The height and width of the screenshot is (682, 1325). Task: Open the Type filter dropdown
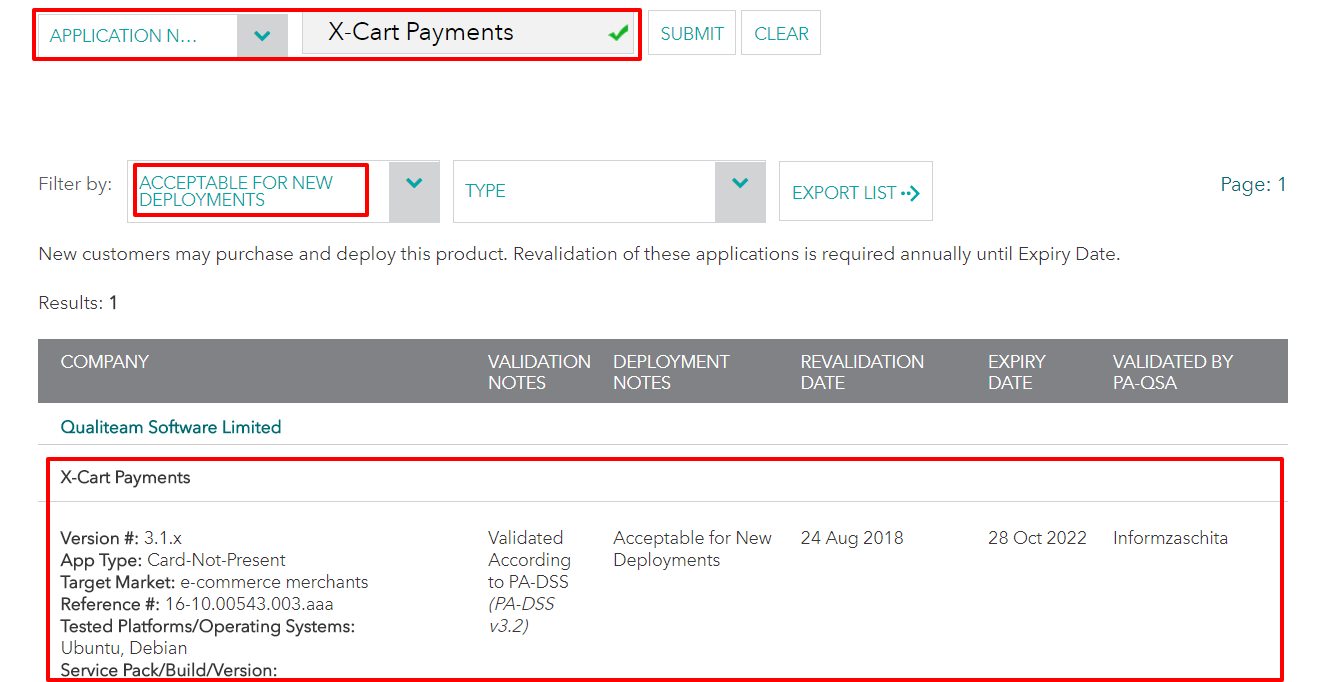(x=609, y=191)
